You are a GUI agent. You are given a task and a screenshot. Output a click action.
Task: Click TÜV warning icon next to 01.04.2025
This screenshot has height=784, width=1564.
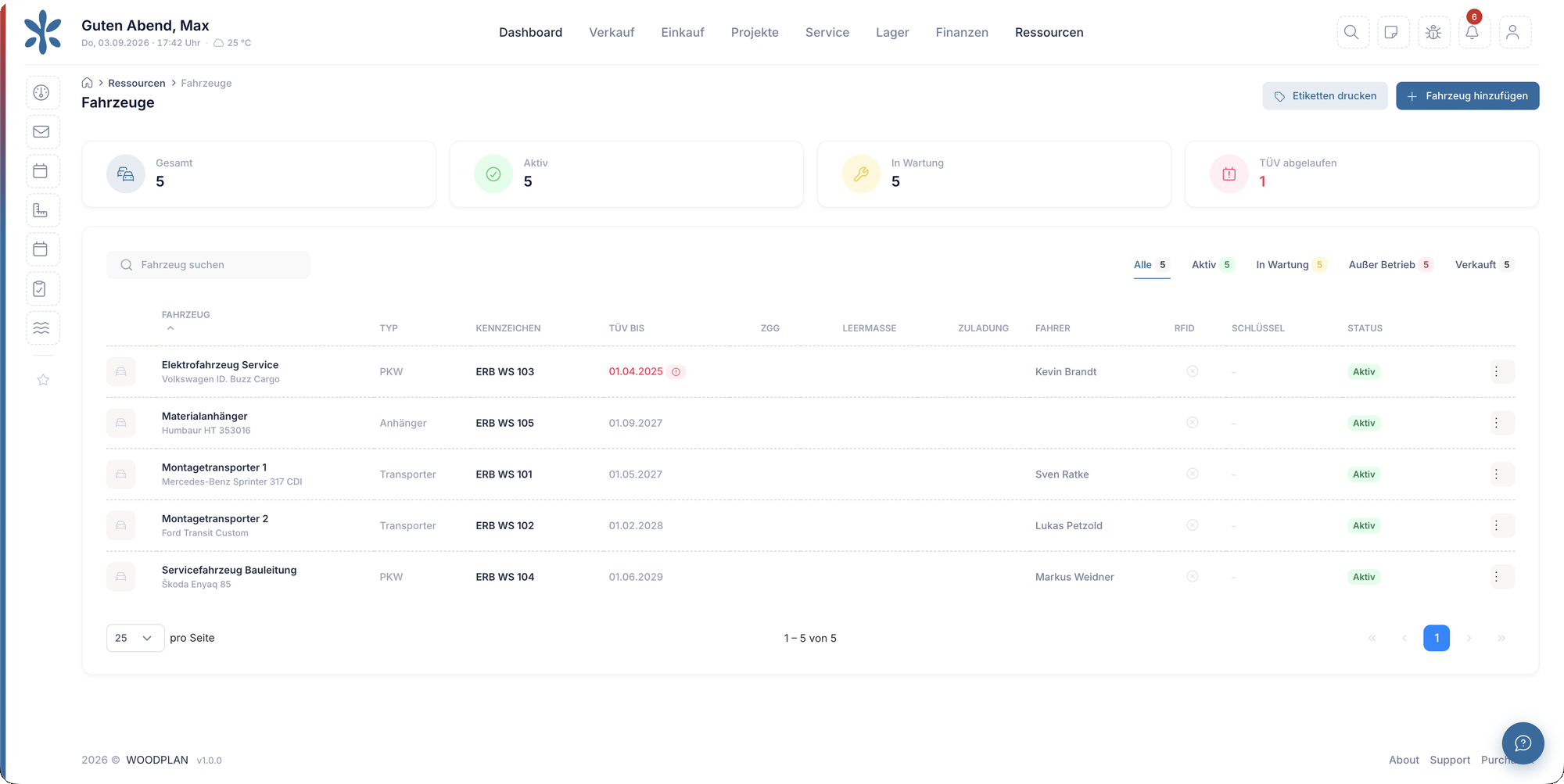click(676, 372)
